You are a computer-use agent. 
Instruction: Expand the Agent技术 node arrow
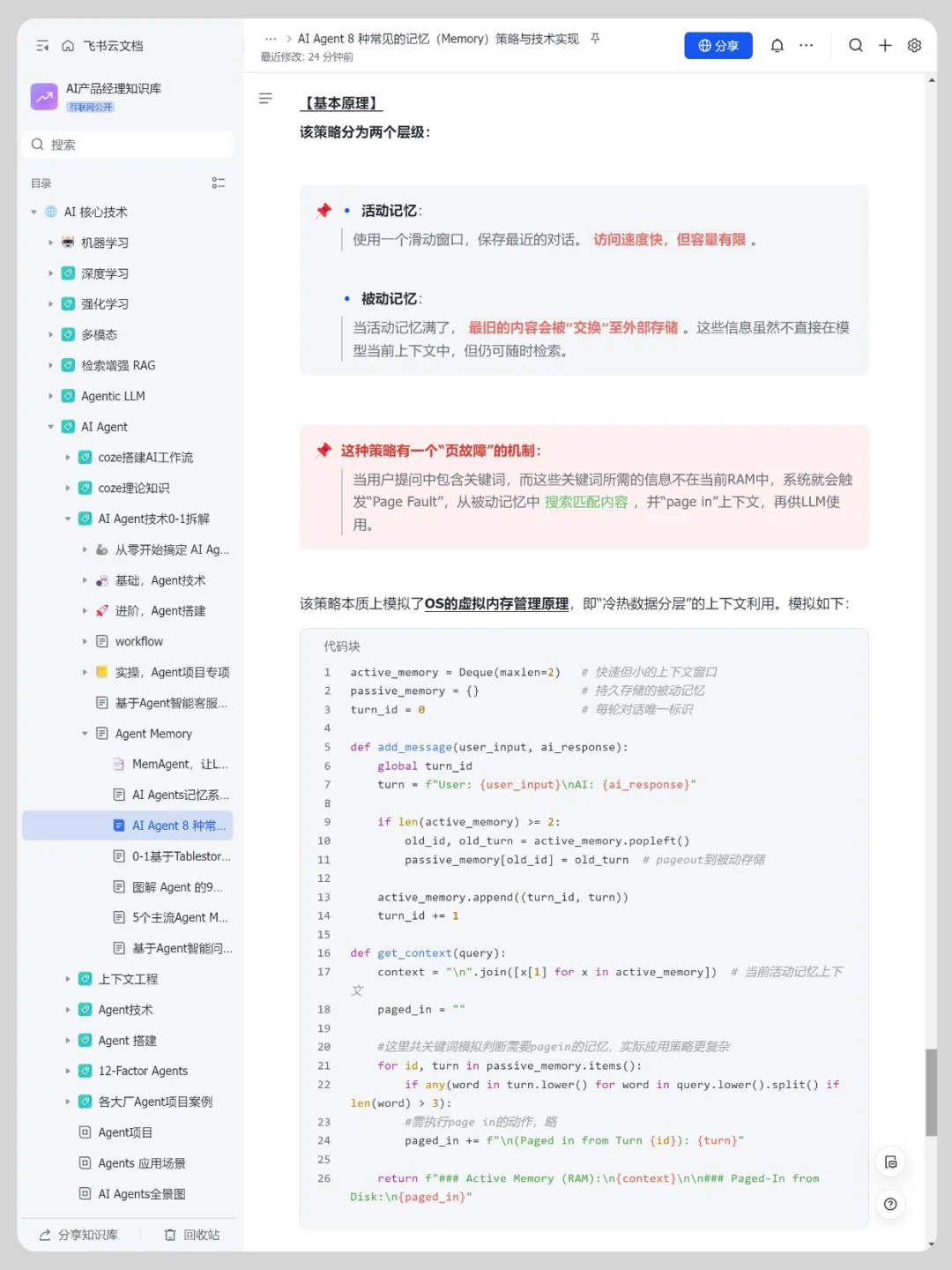click(x=68, y=1011)
